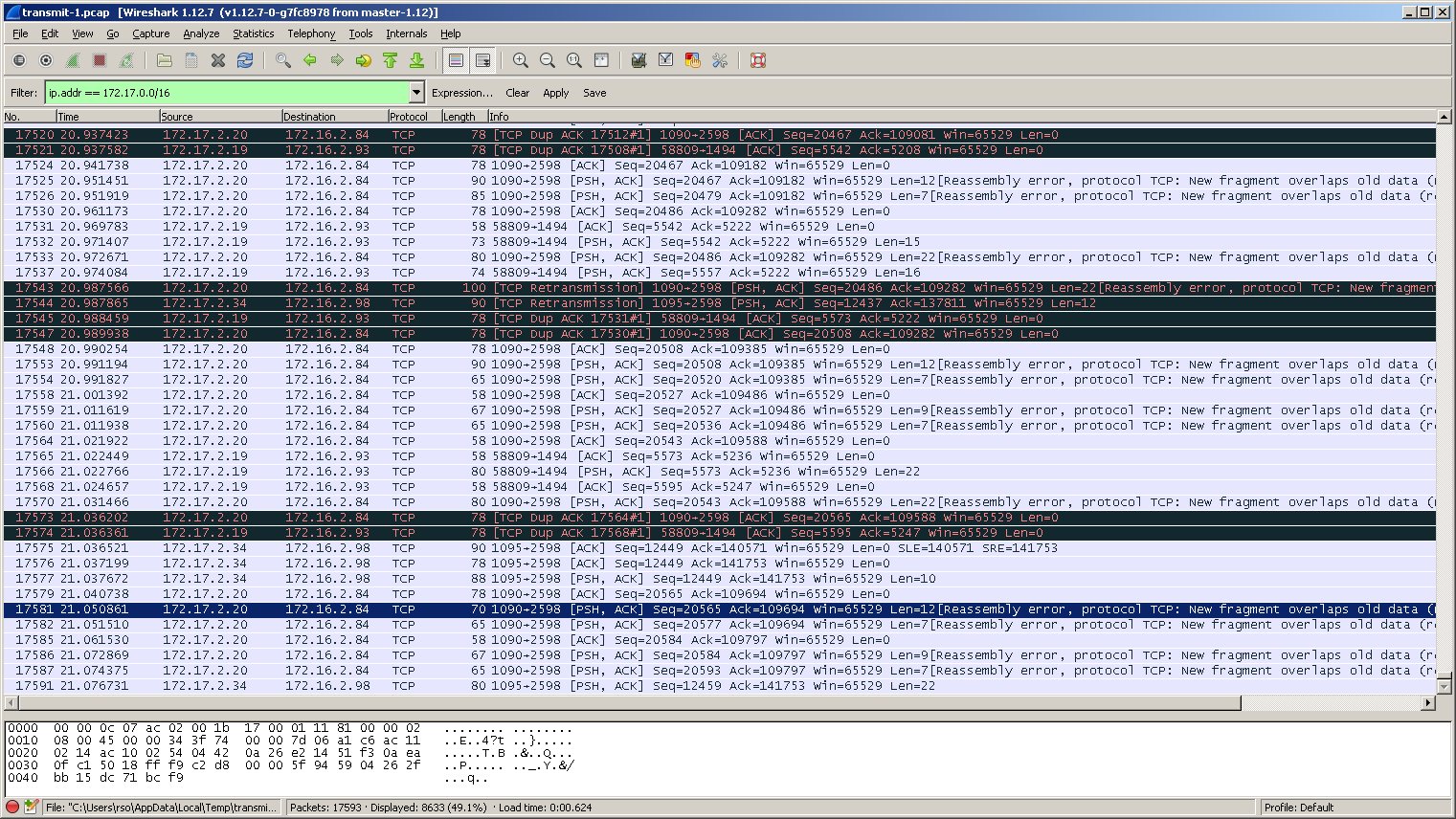
Task: Find a packet with magnifier icon
Action: (x=283, y=60)
